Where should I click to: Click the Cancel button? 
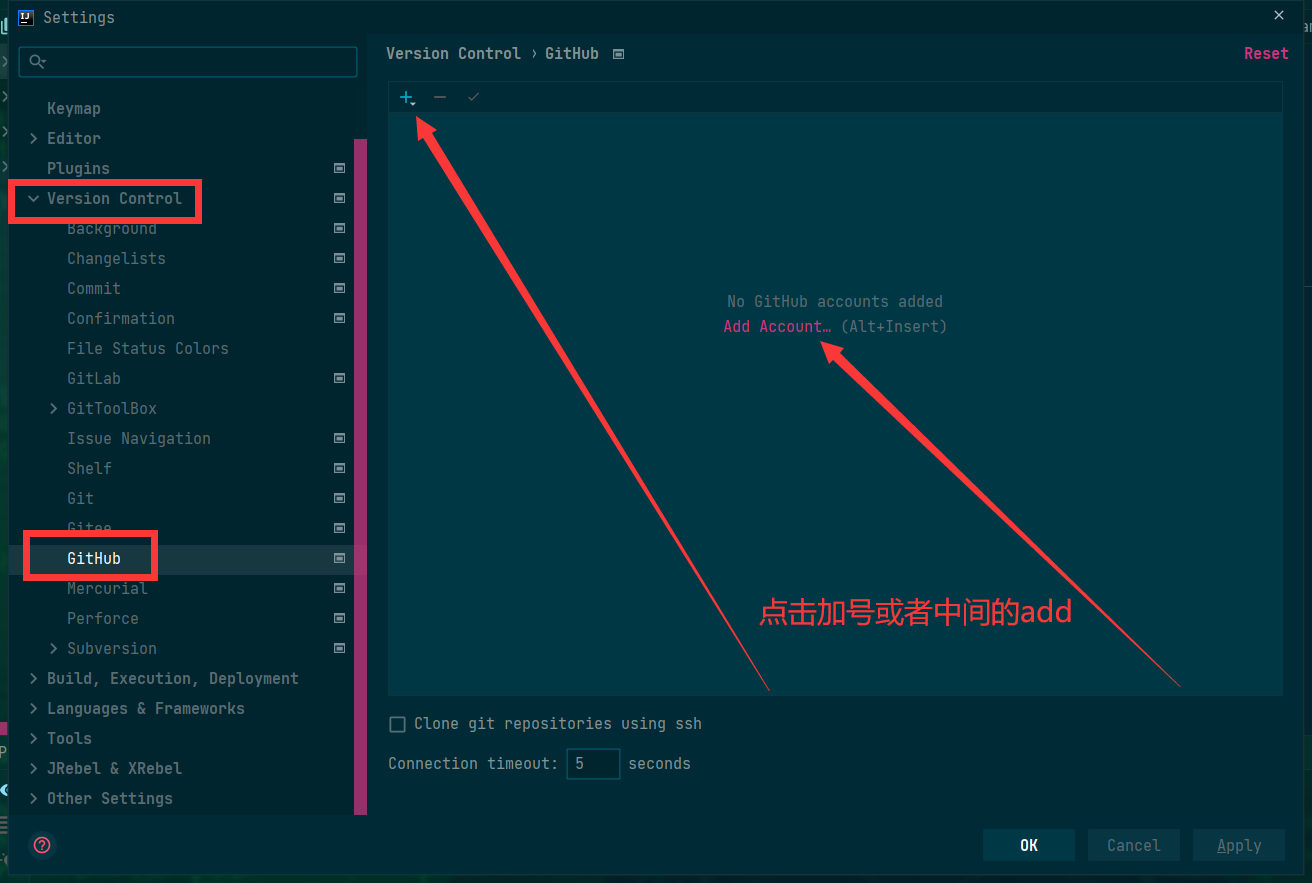(1134, 845)
